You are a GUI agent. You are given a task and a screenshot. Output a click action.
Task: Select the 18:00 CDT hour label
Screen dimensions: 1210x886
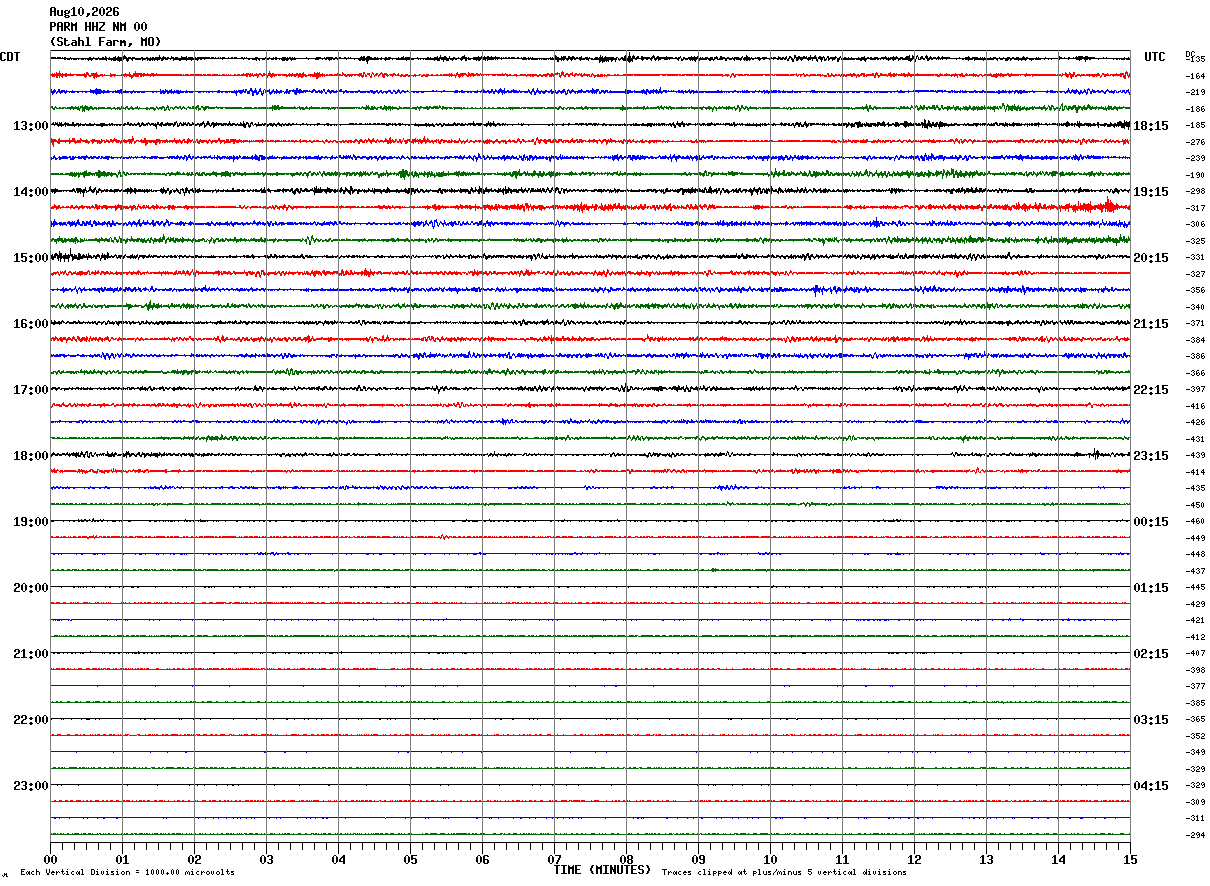point(31,456)
